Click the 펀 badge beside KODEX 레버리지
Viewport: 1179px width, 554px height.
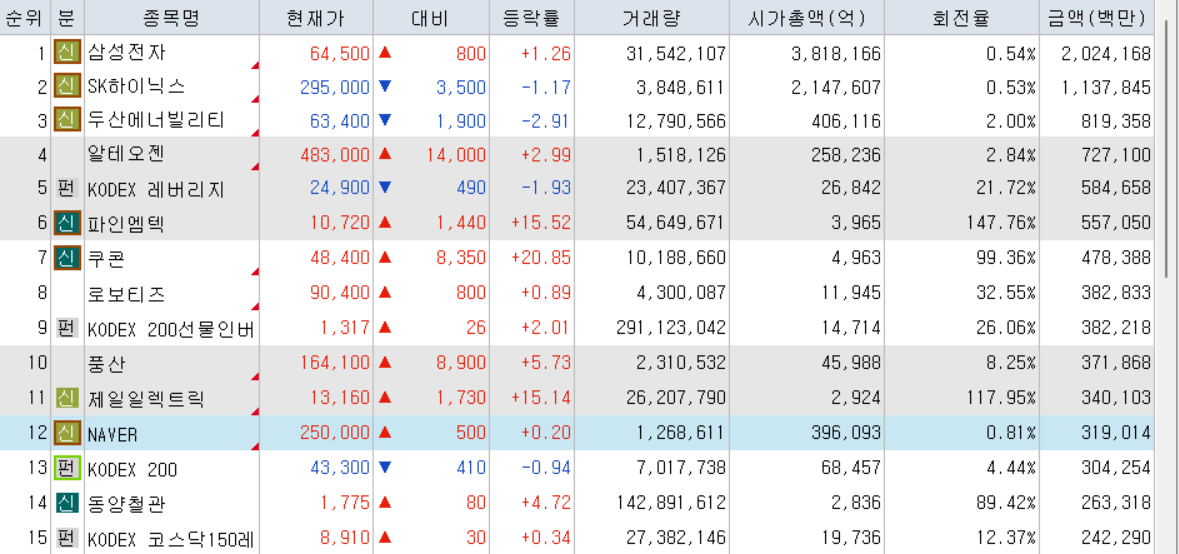pyautogui.click(x=67, y=188)
